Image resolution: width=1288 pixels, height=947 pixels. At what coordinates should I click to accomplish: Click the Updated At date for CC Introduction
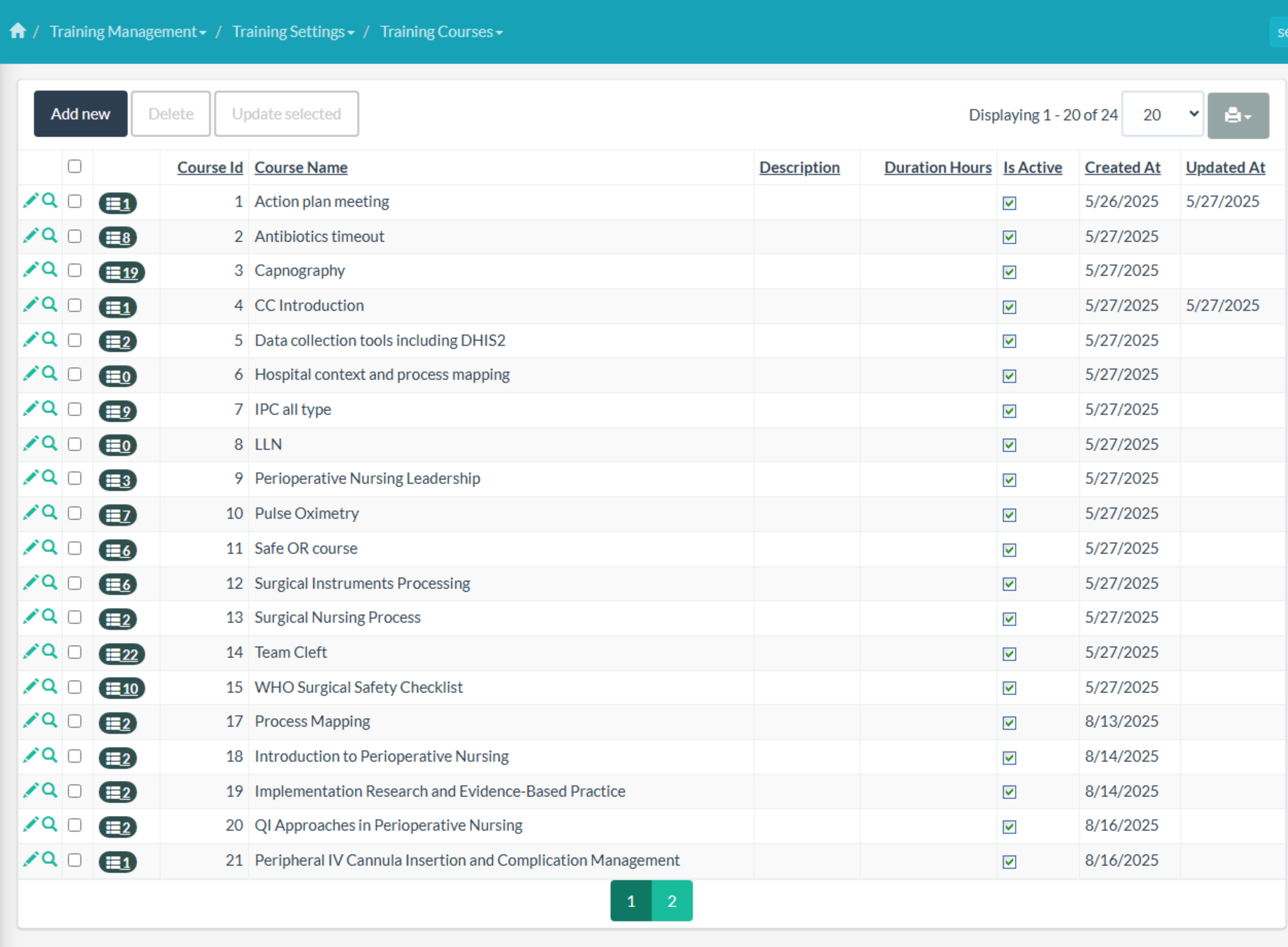tap(1222, 305)
